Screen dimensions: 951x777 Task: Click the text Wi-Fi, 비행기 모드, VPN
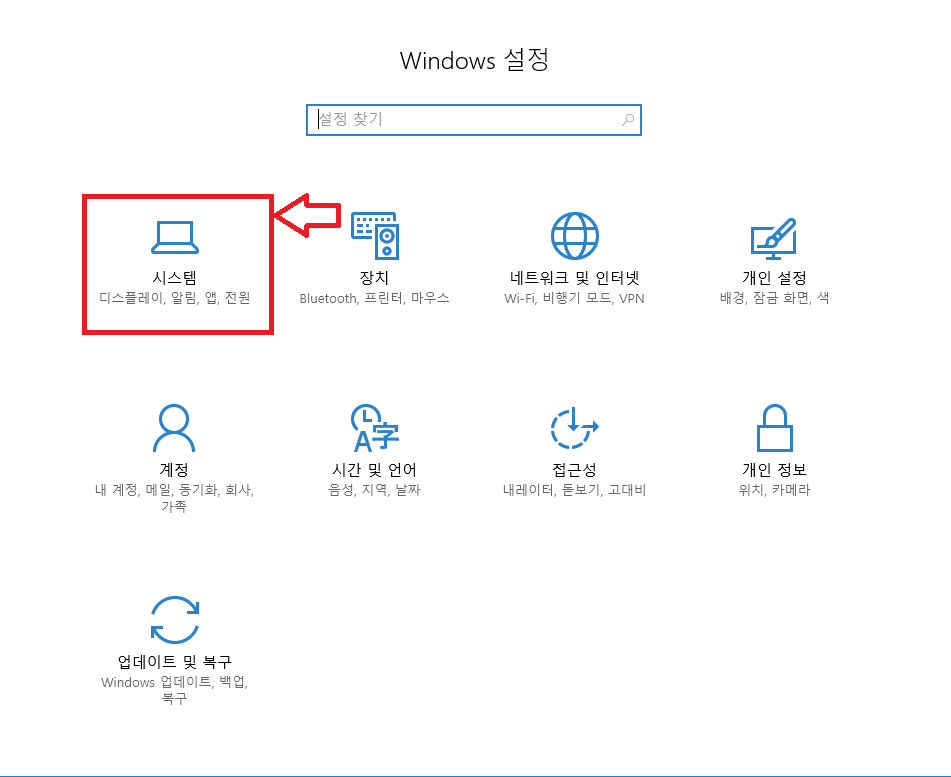[x=574, y=298]
